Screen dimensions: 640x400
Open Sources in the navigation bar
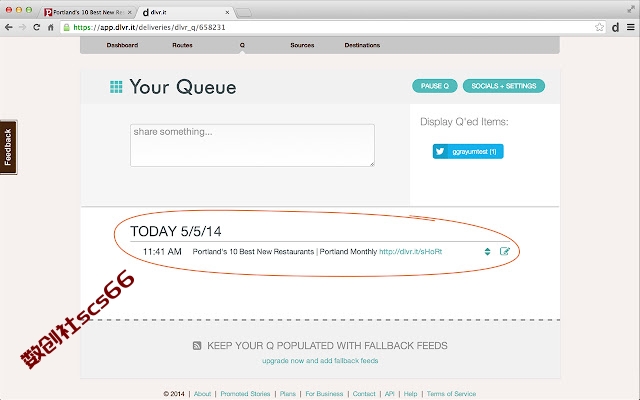click(302, 45)
